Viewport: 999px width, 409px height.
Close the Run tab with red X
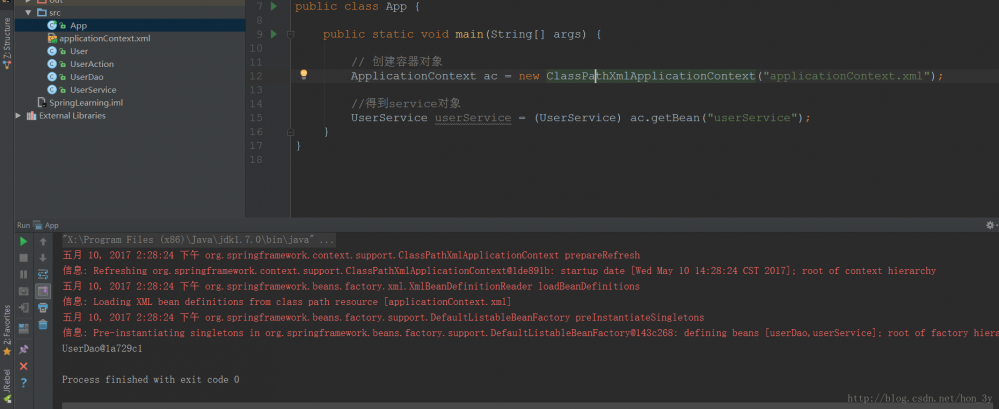pyautogui.click(x=24, y=366)
